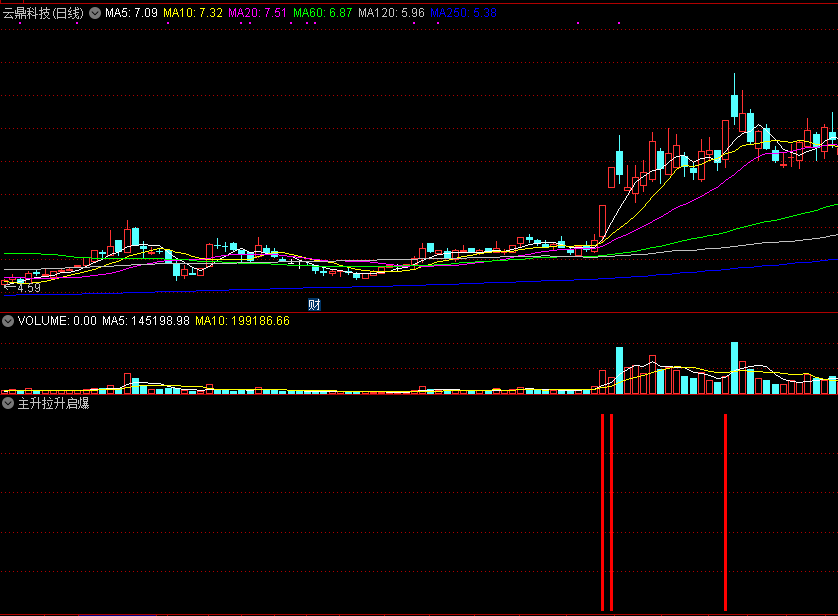This screenshot has height=616, width=838.
Task: Select the MA120: 5.96 label
Action: click(x=391, y=13)
